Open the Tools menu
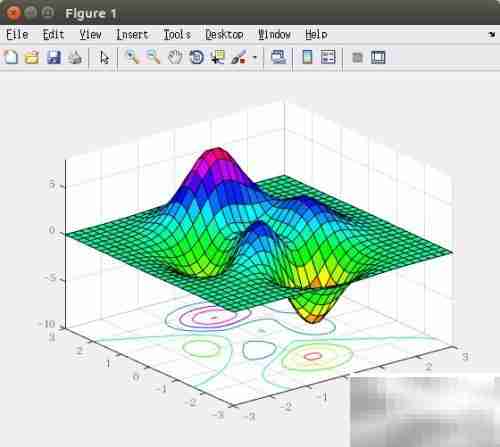 click(177, 35)
